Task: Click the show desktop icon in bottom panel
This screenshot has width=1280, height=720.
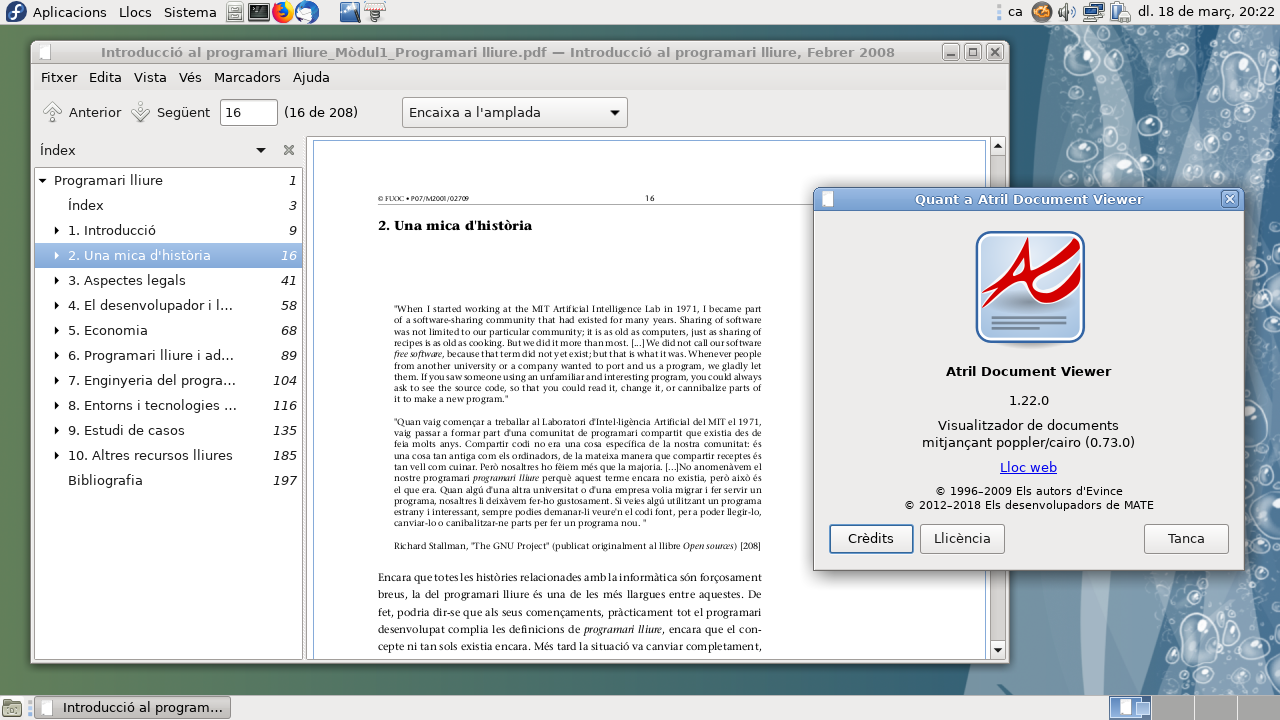Action: point(12,708)
